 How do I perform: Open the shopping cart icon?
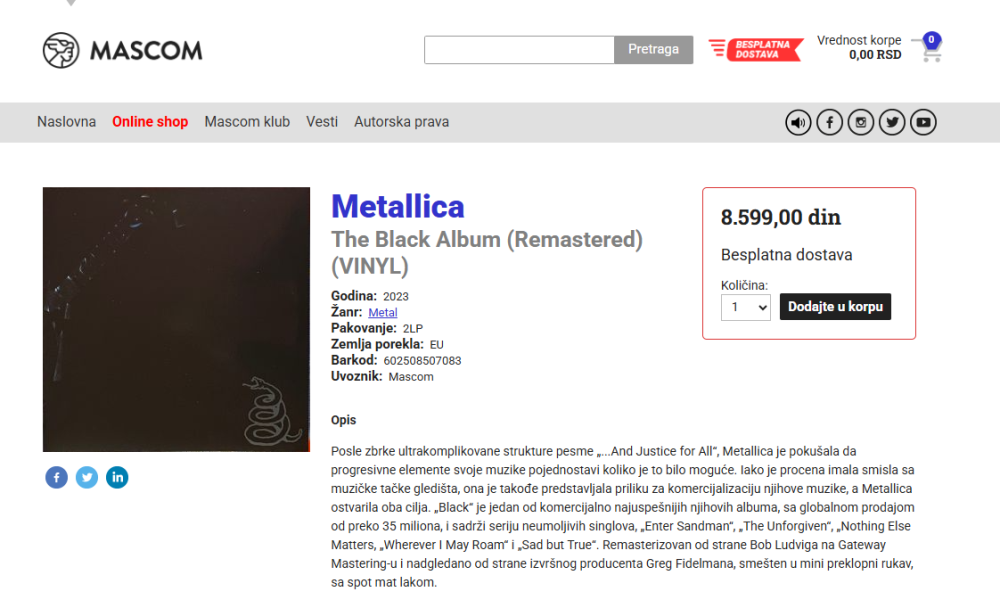[931, 48]
